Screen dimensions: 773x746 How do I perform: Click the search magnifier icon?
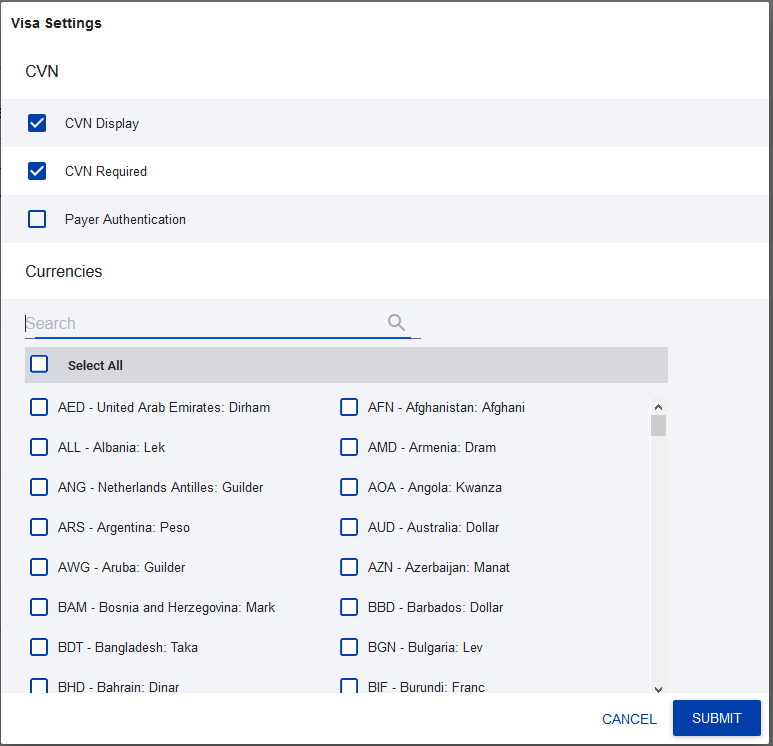[x=396, y=322]
